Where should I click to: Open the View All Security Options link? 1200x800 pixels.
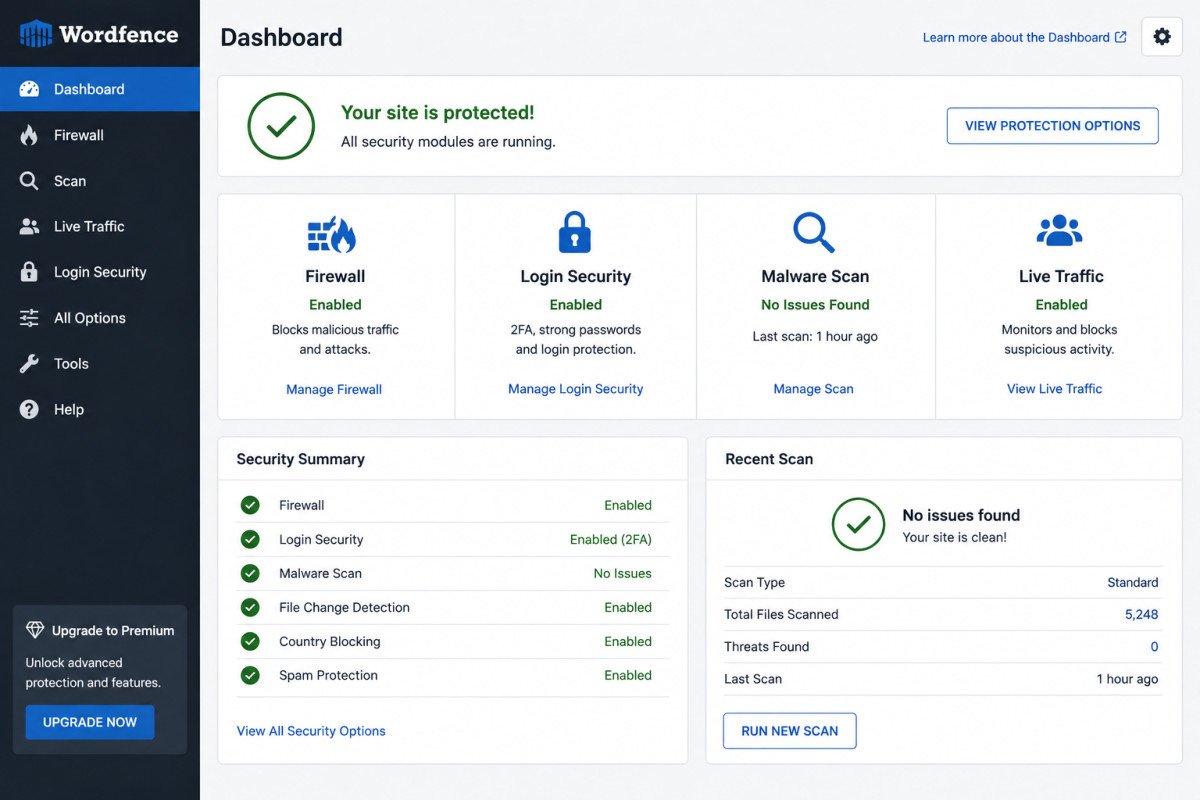(311, 731)
